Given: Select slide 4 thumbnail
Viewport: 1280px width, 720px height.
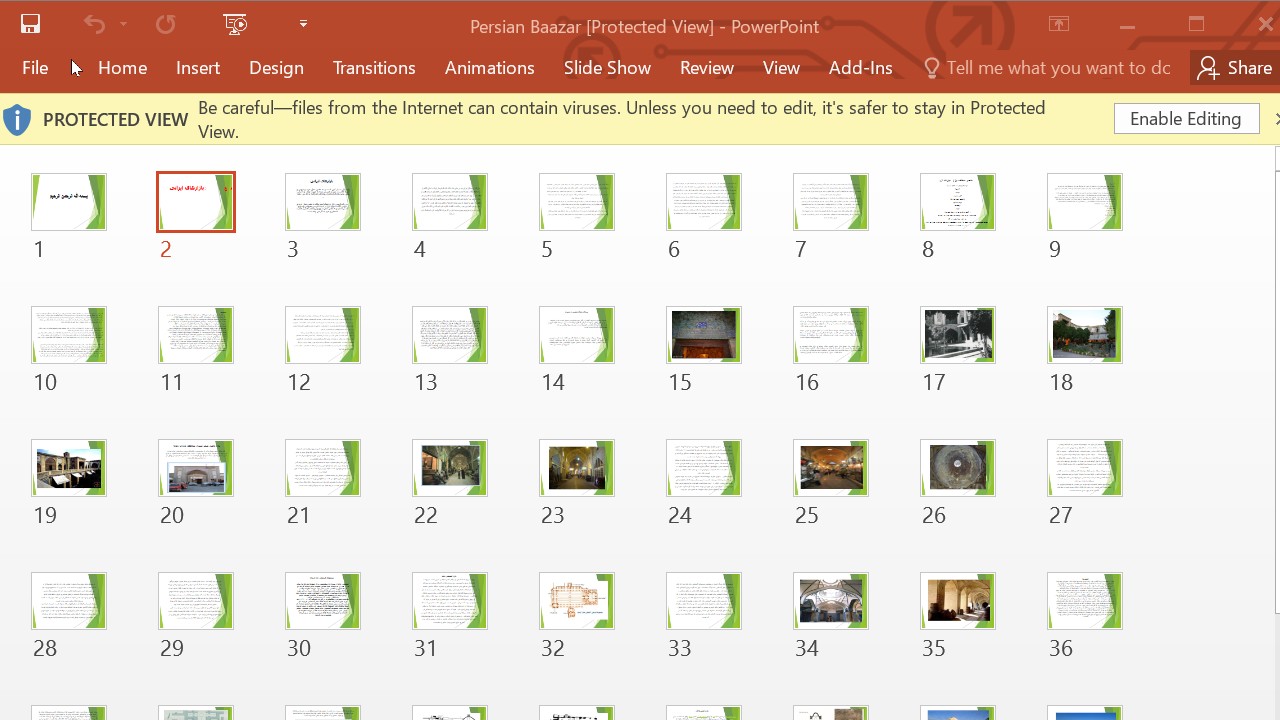Looking at the screenshot, I should (450, 202).
